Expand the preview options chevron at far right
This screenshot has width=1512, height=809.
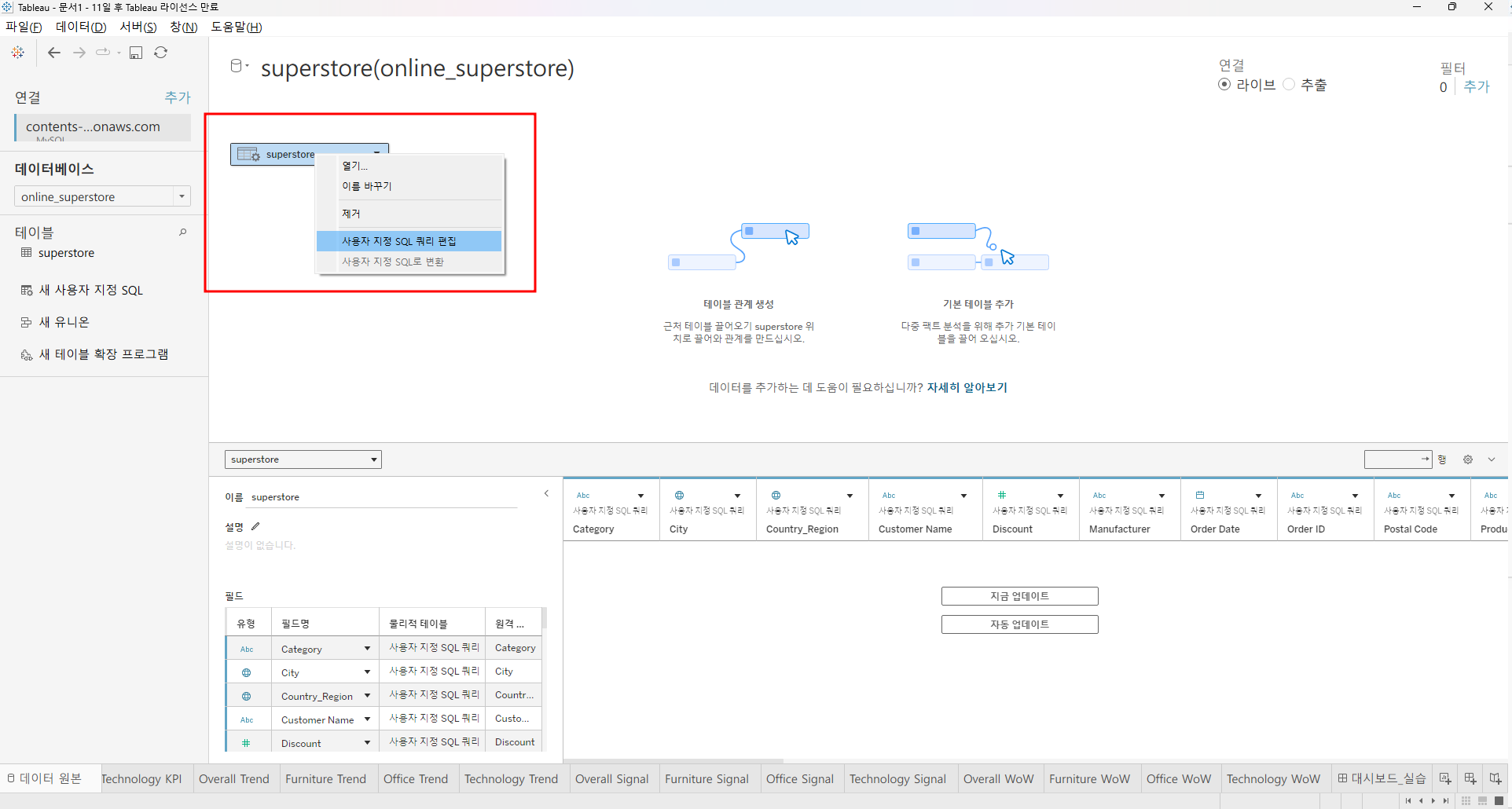(x=1492, y=459)
